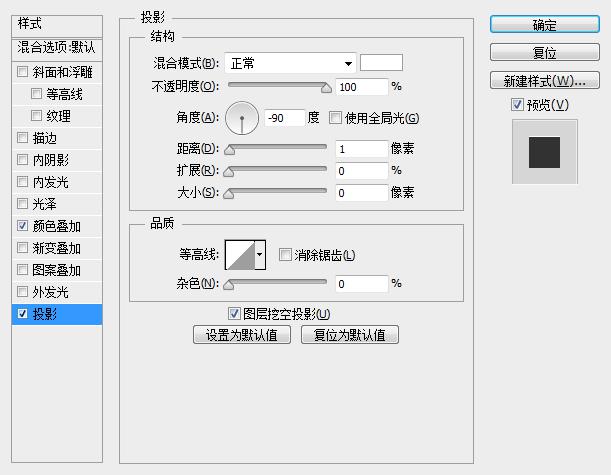
Task: Toggle 消除锯齿 checkbox
Action: (x=285, y=255)
